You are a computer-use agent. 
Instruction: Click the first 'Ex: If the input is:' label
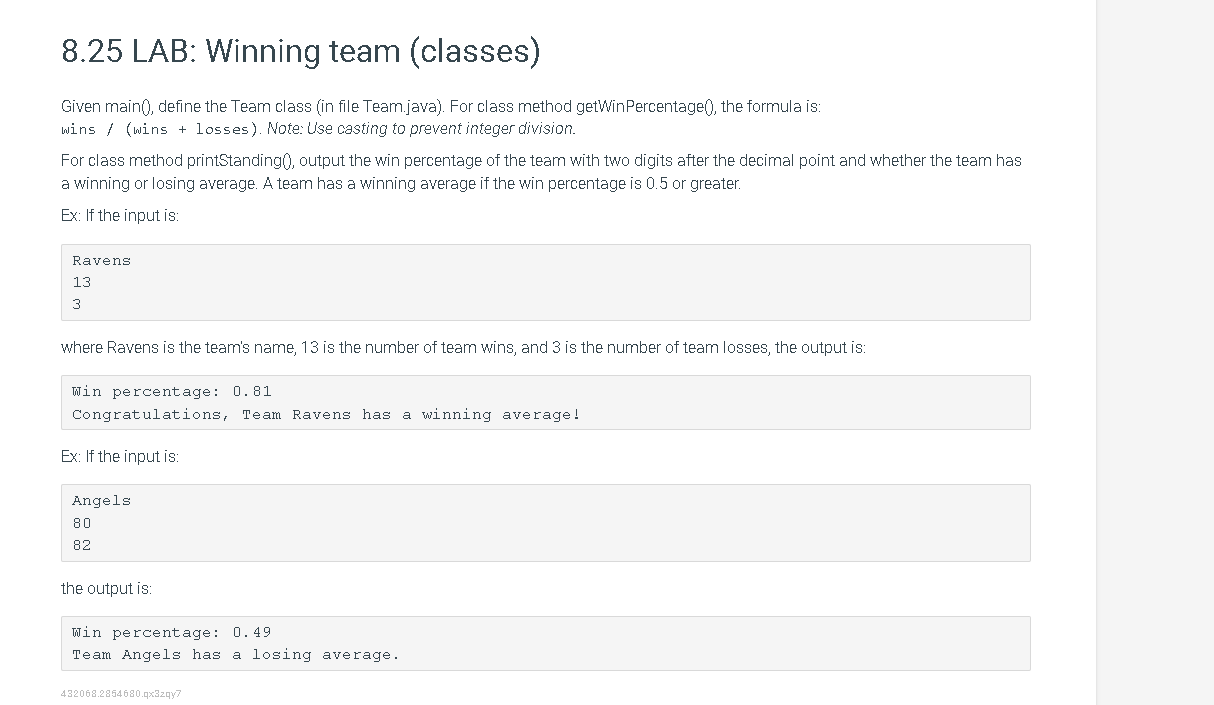(120, 216)
